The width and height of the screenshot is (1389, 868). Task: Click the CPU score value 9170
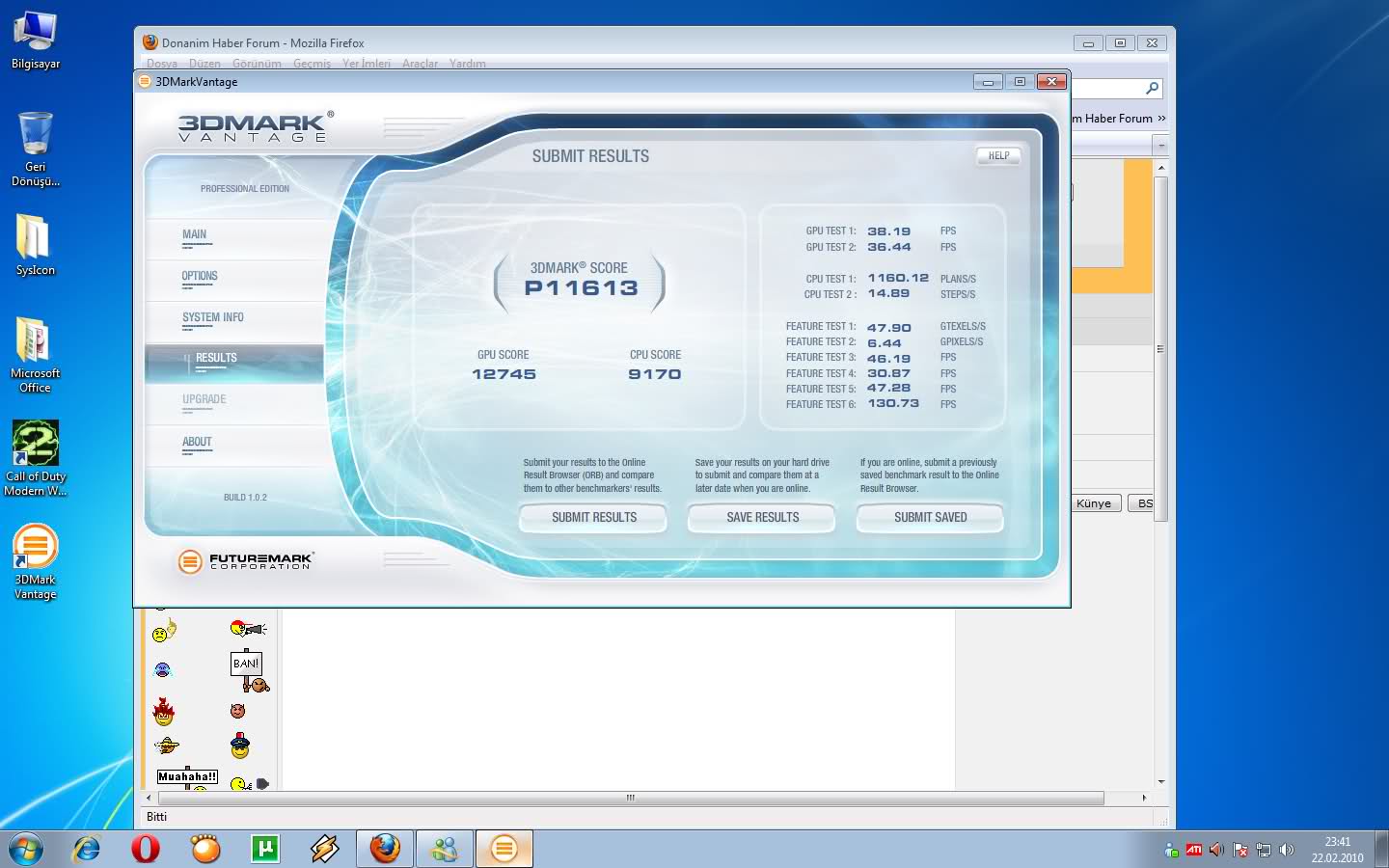coord(654,374)
